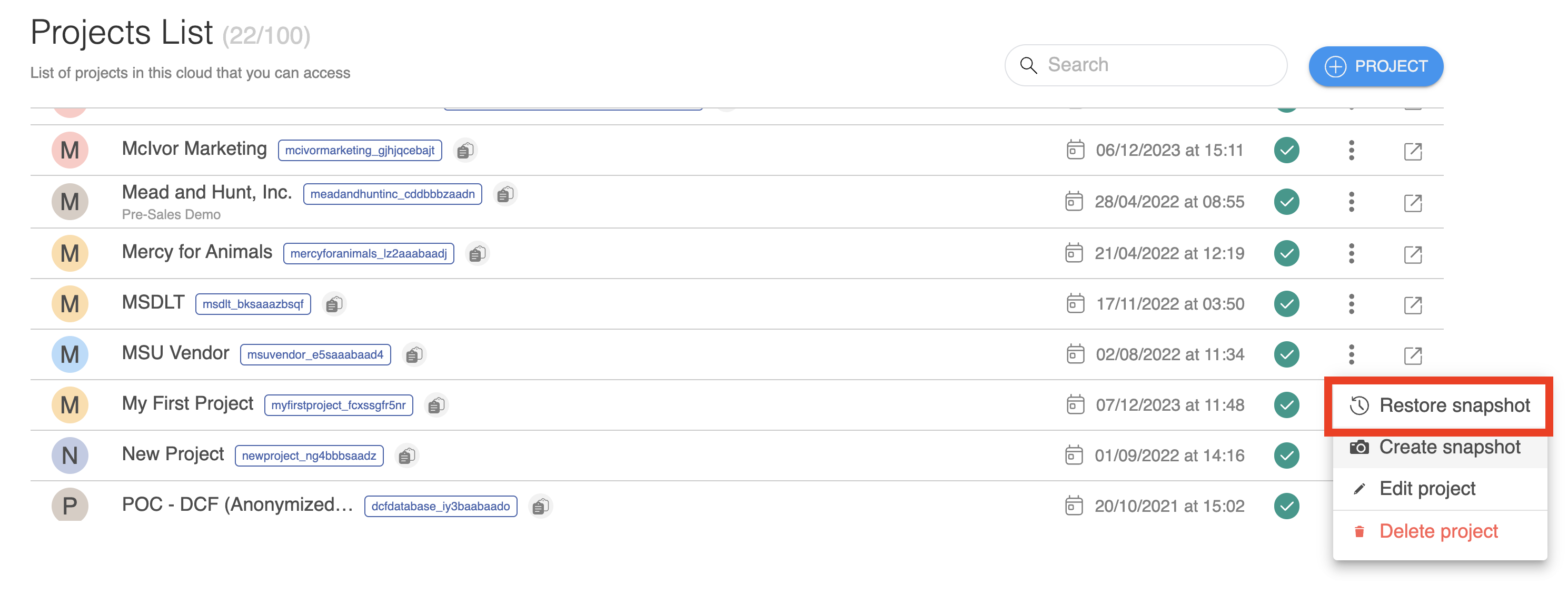Focus the Search projects field
Viewport: 1568px width, 594px height.
(x=1146, y=65)
